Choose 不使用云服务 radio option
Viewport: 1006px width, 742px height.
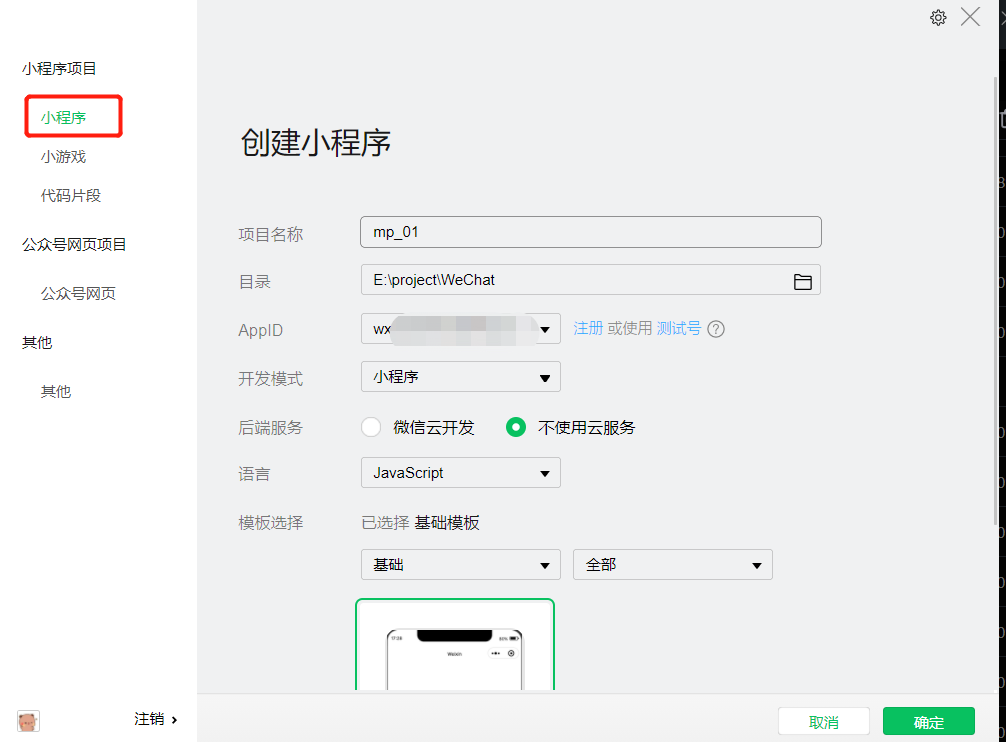(516, 427)
